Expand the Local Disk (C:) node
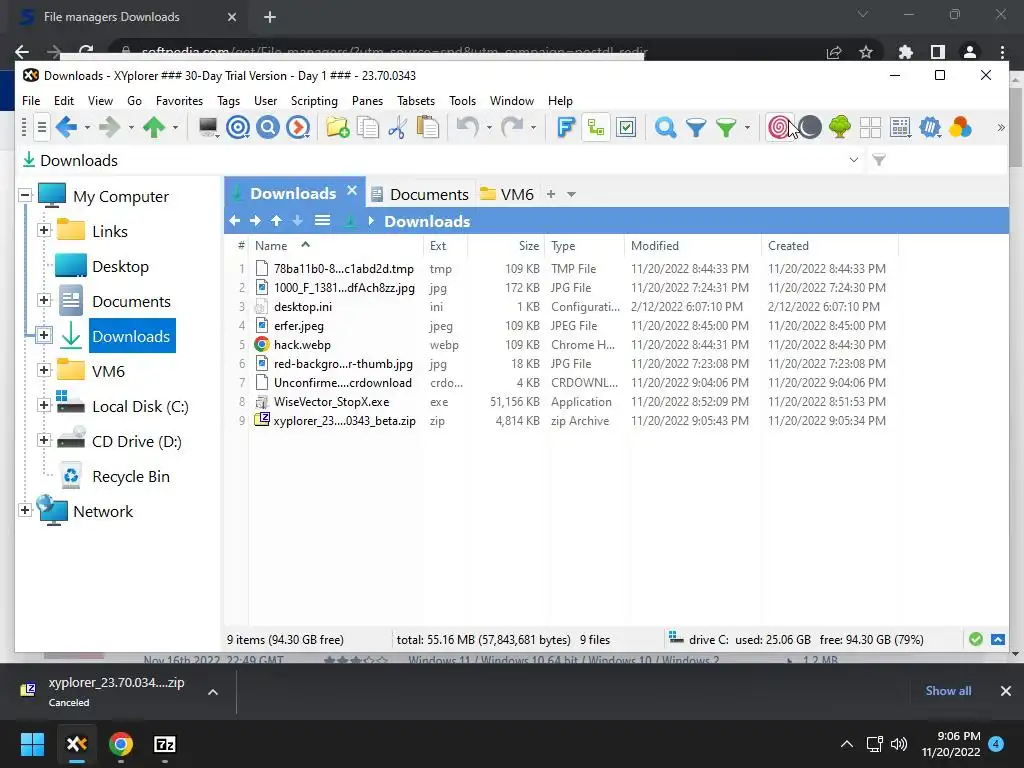The height and width of the screenshot is (768, 1024). (44, 405)
